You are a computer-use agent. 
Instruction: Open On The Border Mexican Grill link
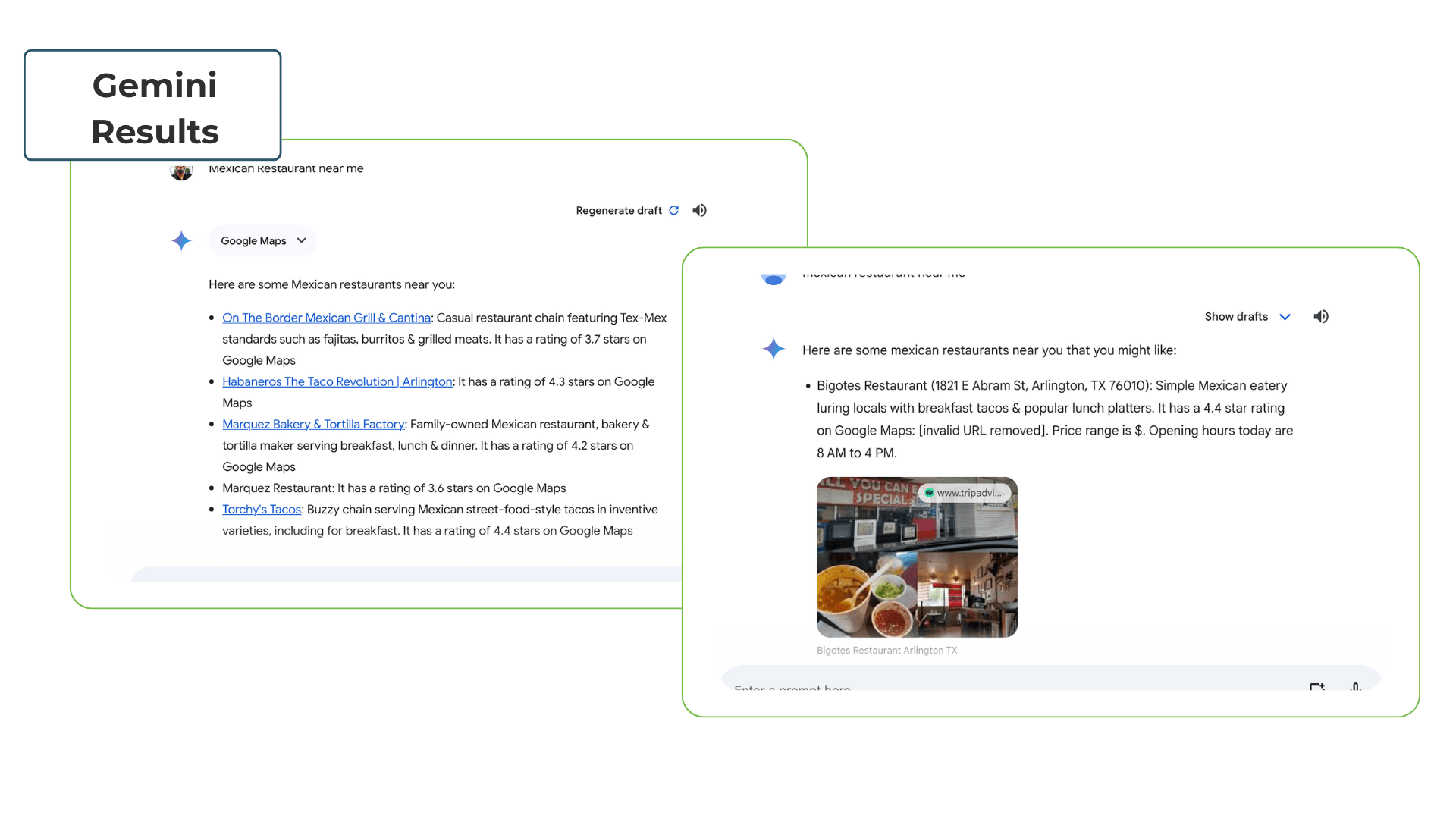pos(326,318)
